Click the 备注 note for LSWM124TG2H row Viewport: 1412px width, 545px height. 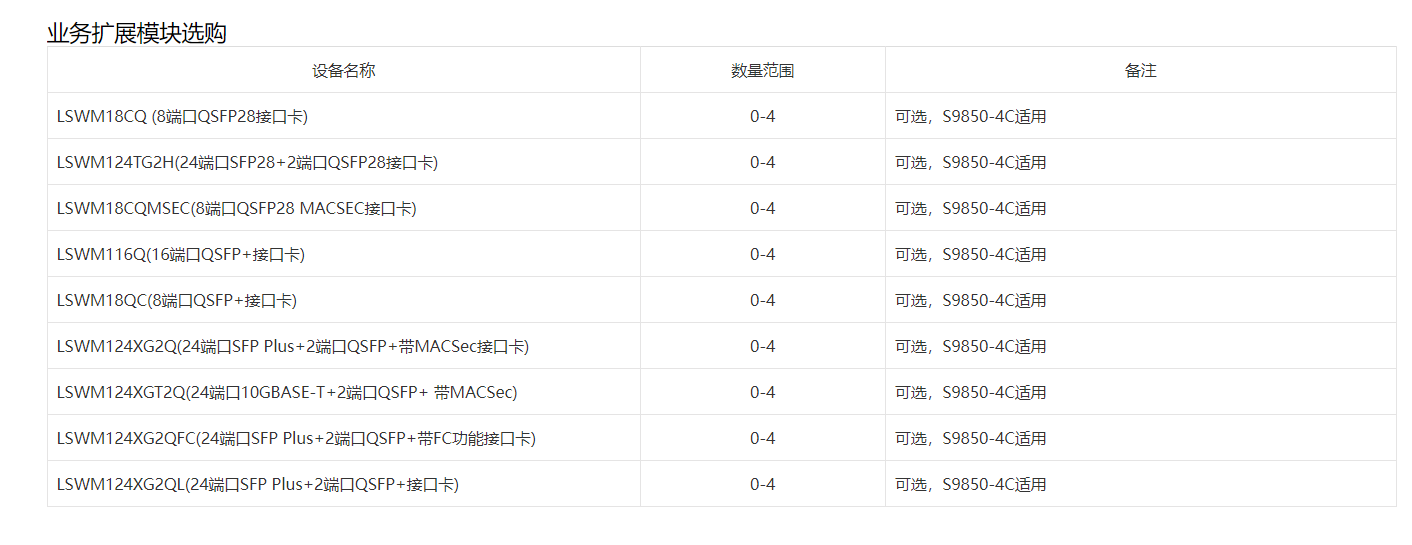970,163
